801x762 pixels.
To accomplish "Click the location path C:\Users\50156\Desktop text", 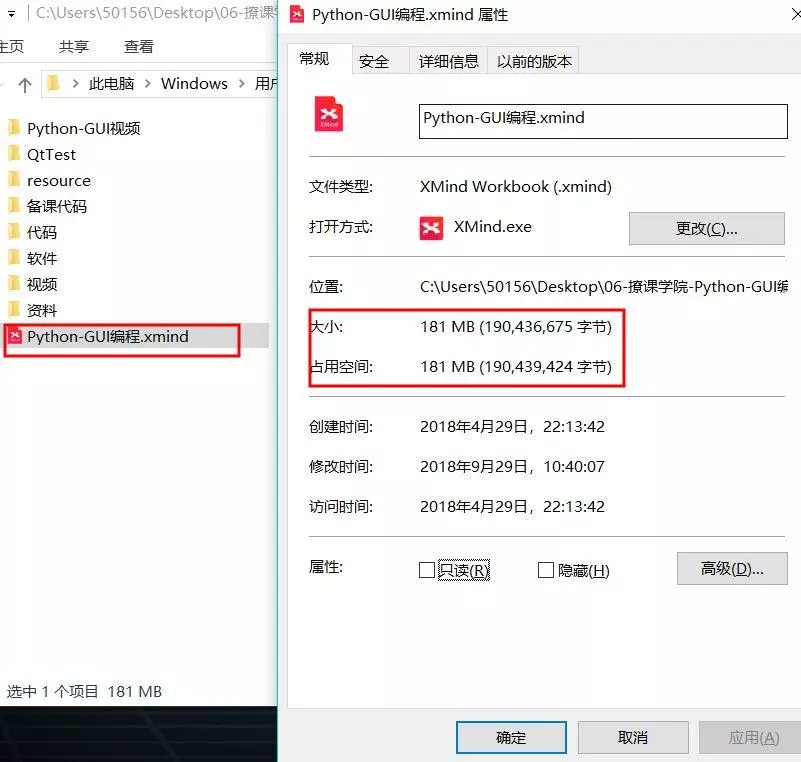I will [x=603, y=287].
